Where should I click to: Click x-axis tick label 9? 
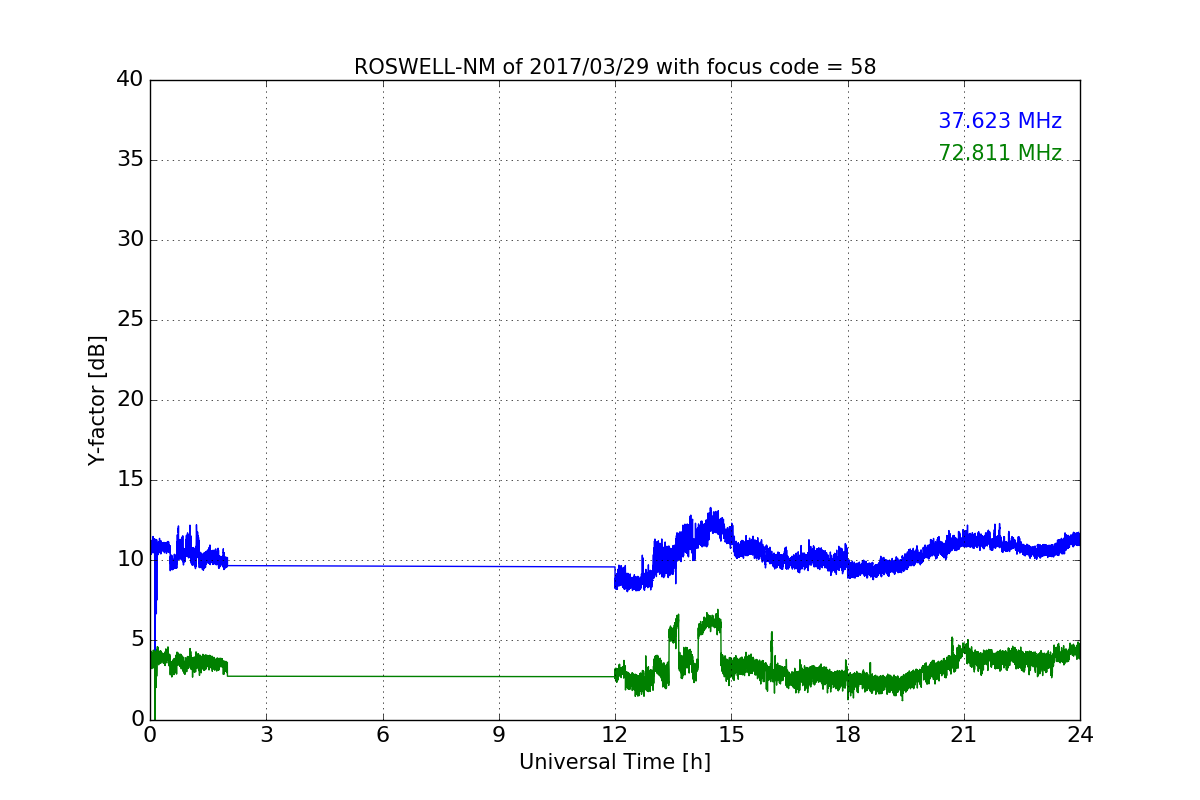tap(499, 735)
